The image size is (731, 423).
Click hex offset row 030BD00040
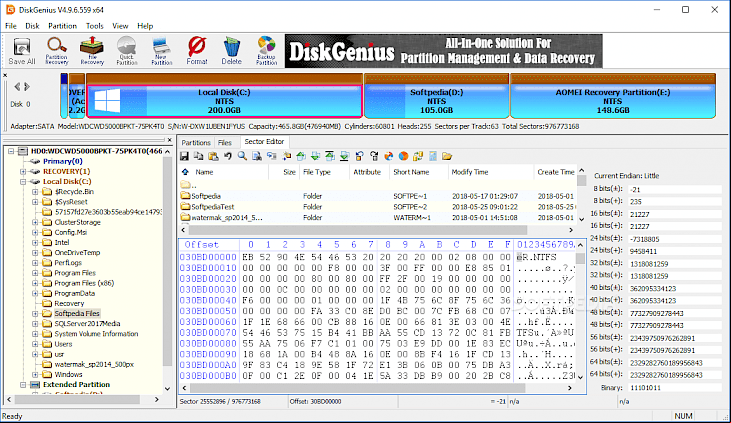coord(208,300)
